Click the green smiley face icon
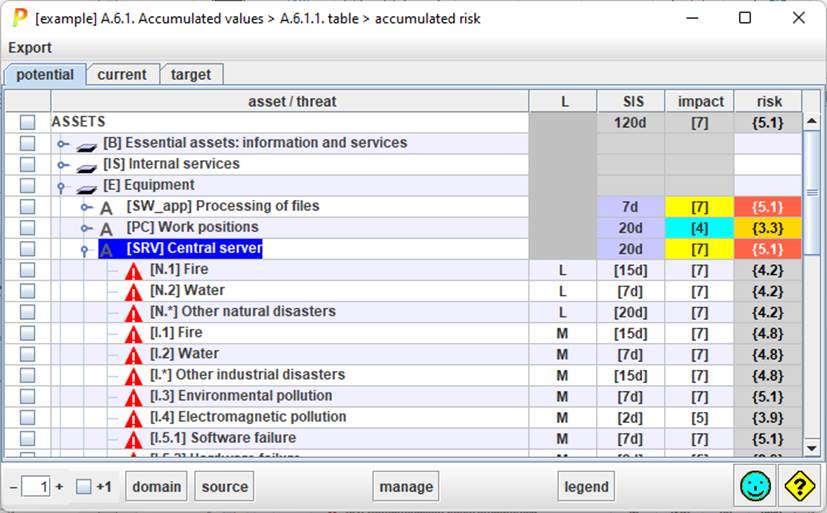The image size is (827, 513). tap(755, 486)
